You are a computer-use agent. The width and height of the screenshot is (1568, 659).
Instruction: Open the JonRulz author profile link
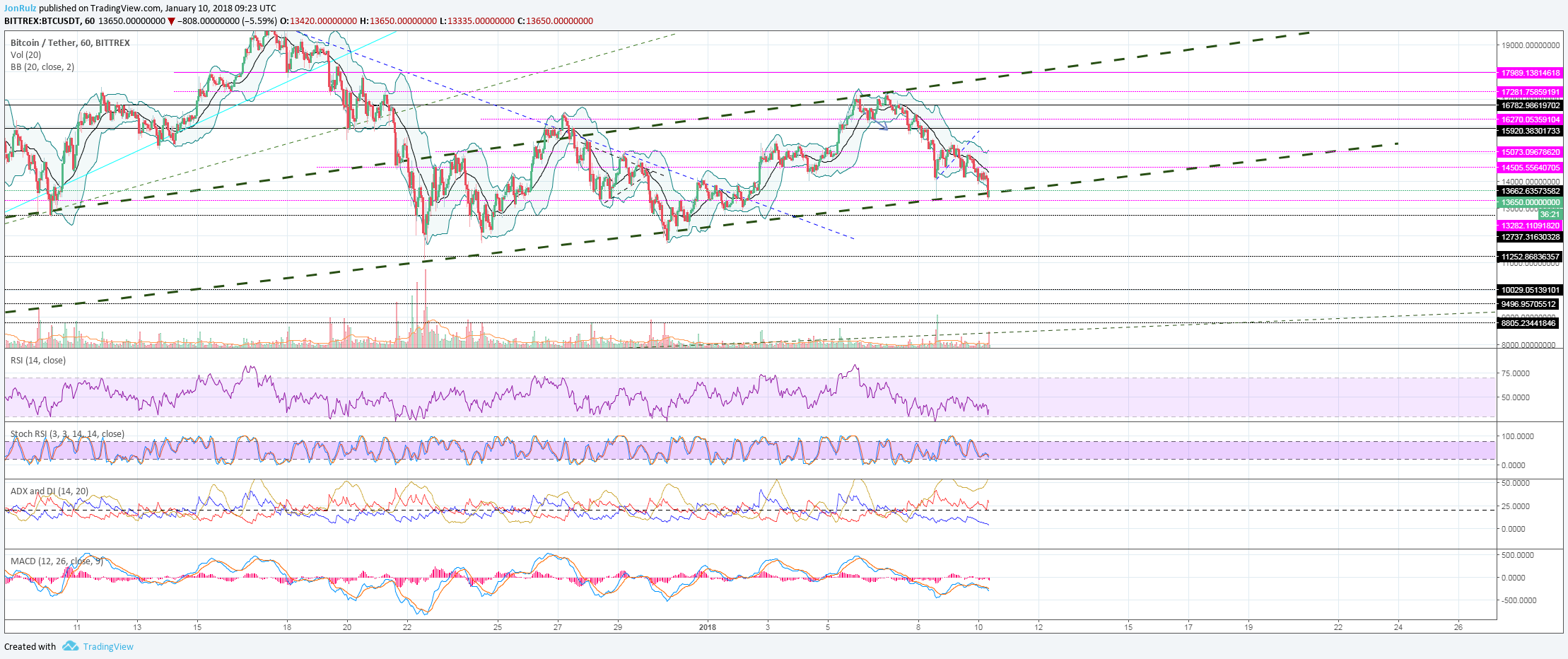pyautogui.click(x=21, y=8)
